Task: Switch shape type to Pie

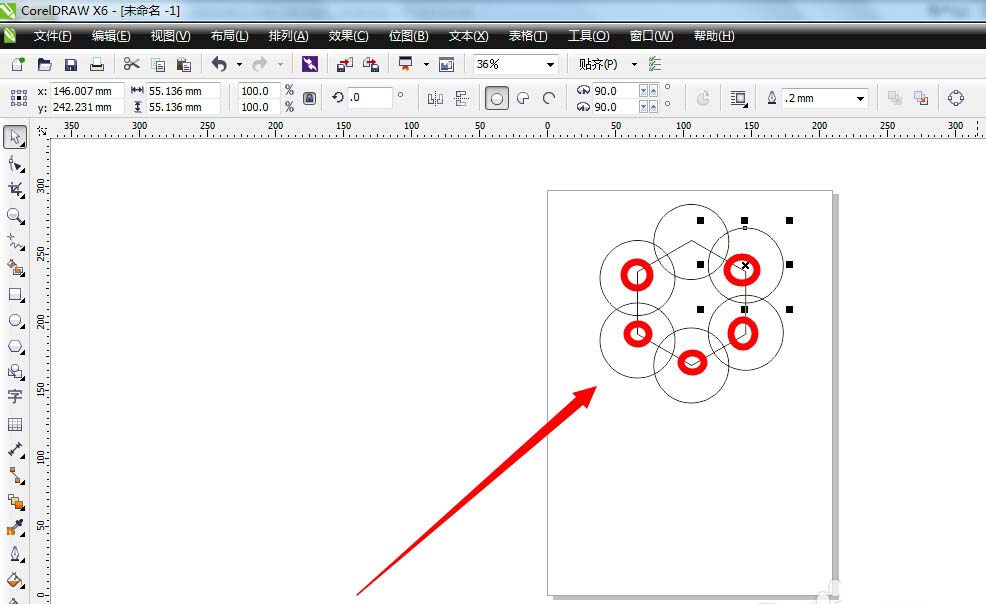Action: click(x=522, y=98)
